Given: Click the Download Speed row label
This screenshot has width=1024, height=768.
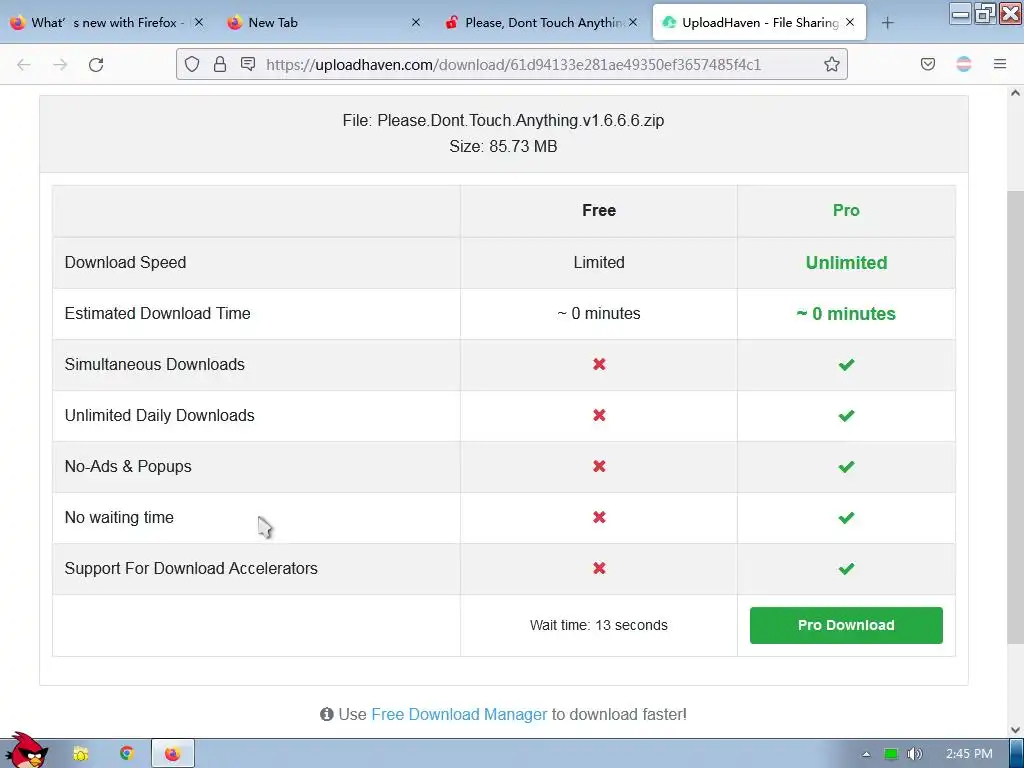Looking at the screenshot, I should pos(125,262).
